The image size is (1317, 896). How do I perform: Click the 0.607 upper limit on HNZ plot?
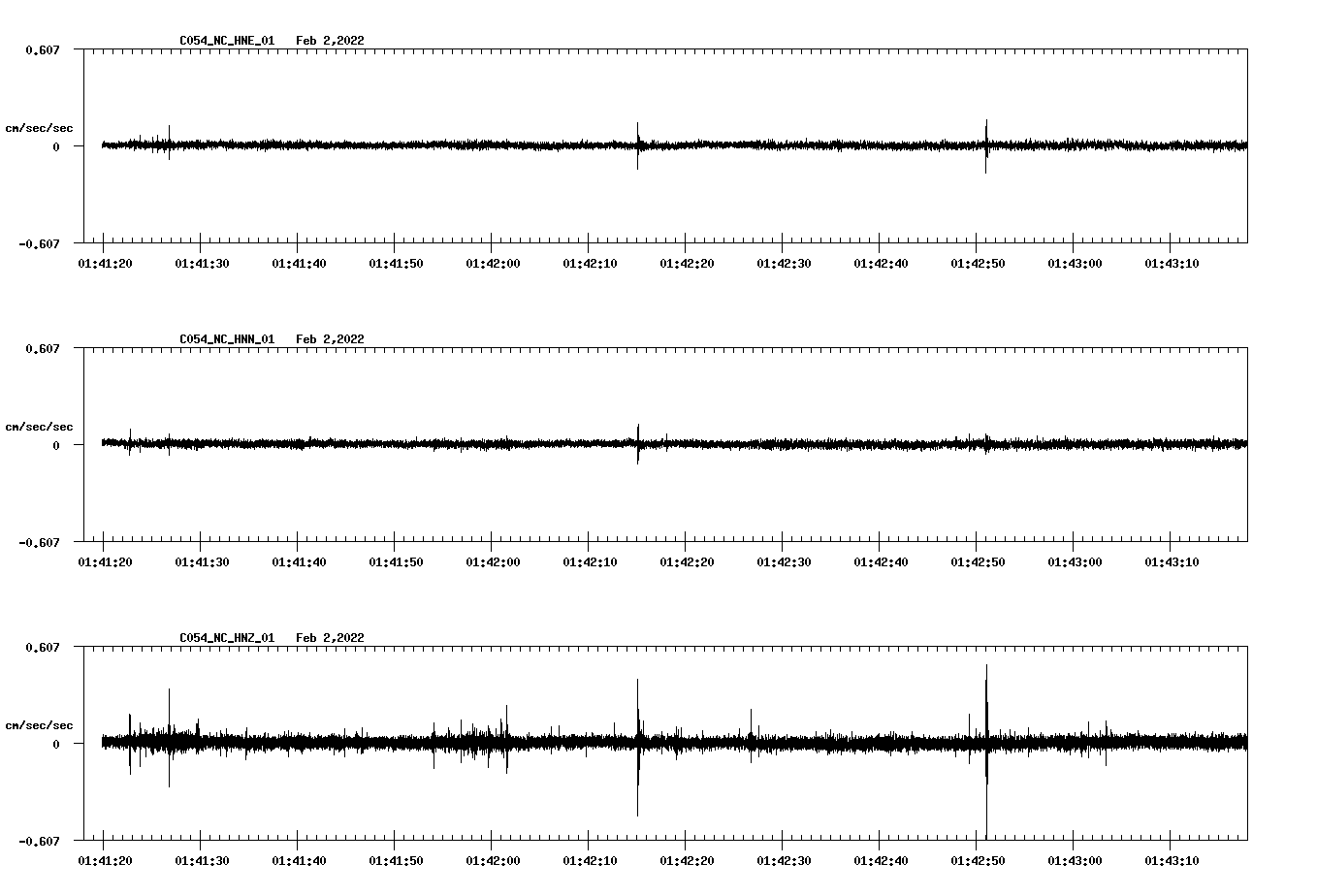click(x=43, y=647)
